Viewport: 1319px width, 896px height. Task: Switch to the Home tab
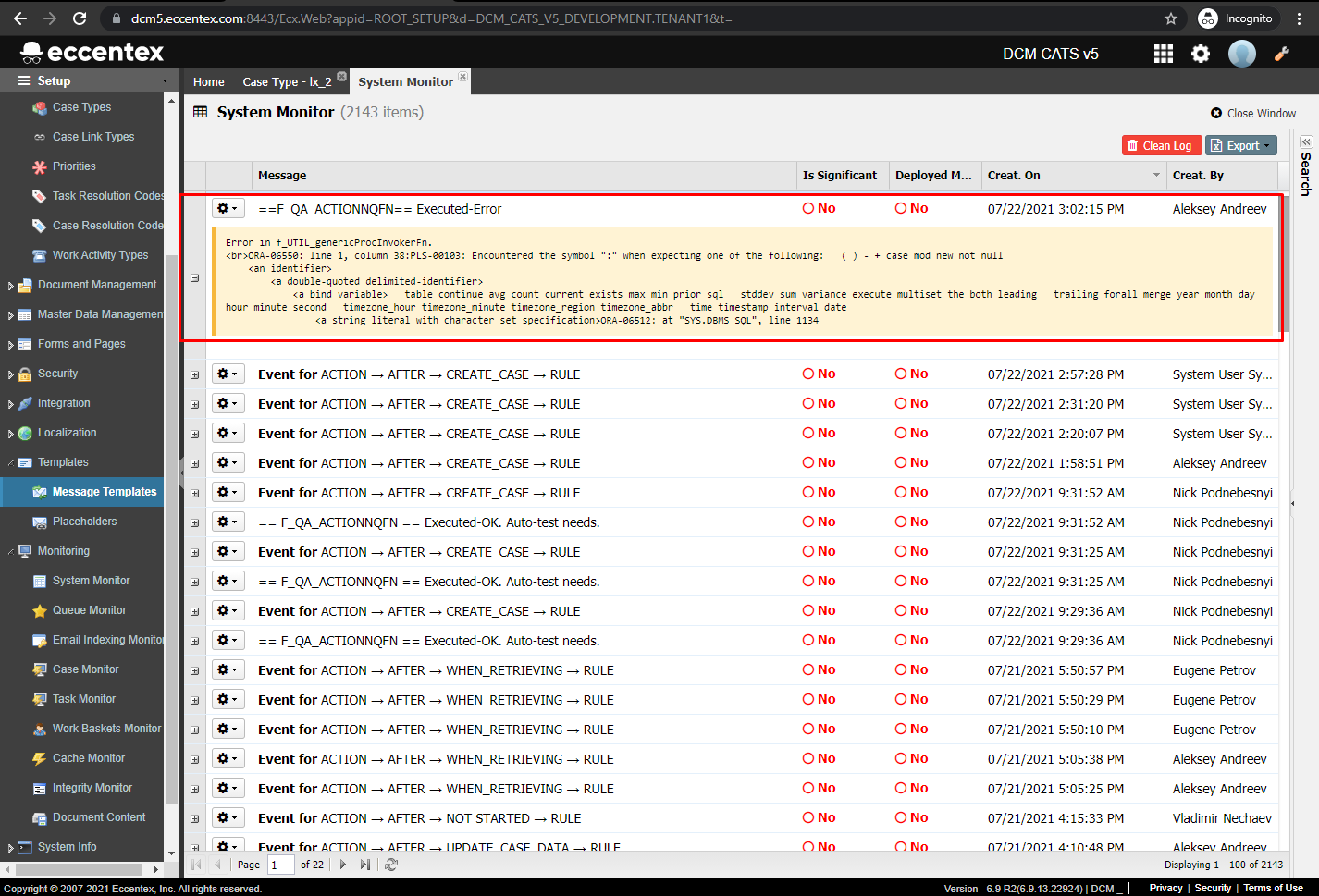click(209, 81)
